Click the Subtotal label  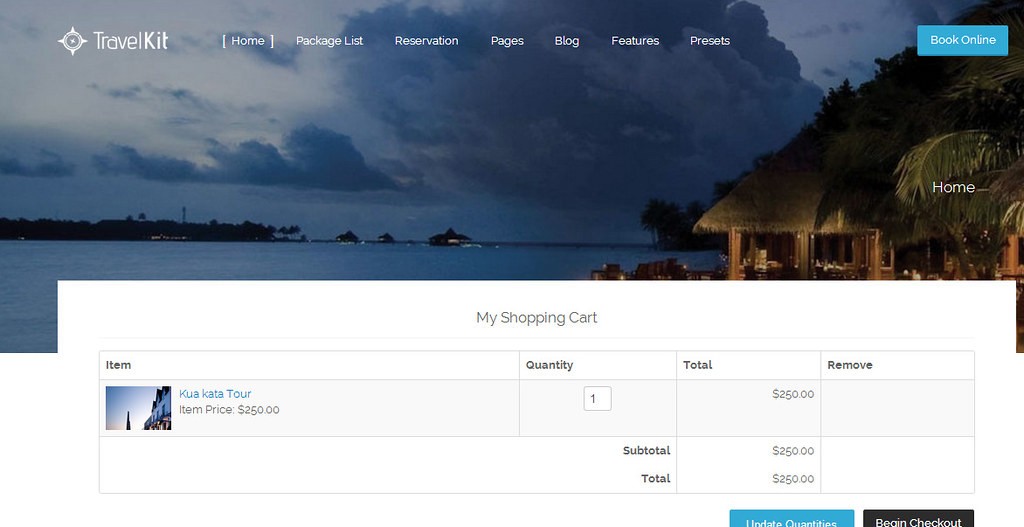[647, 451]
